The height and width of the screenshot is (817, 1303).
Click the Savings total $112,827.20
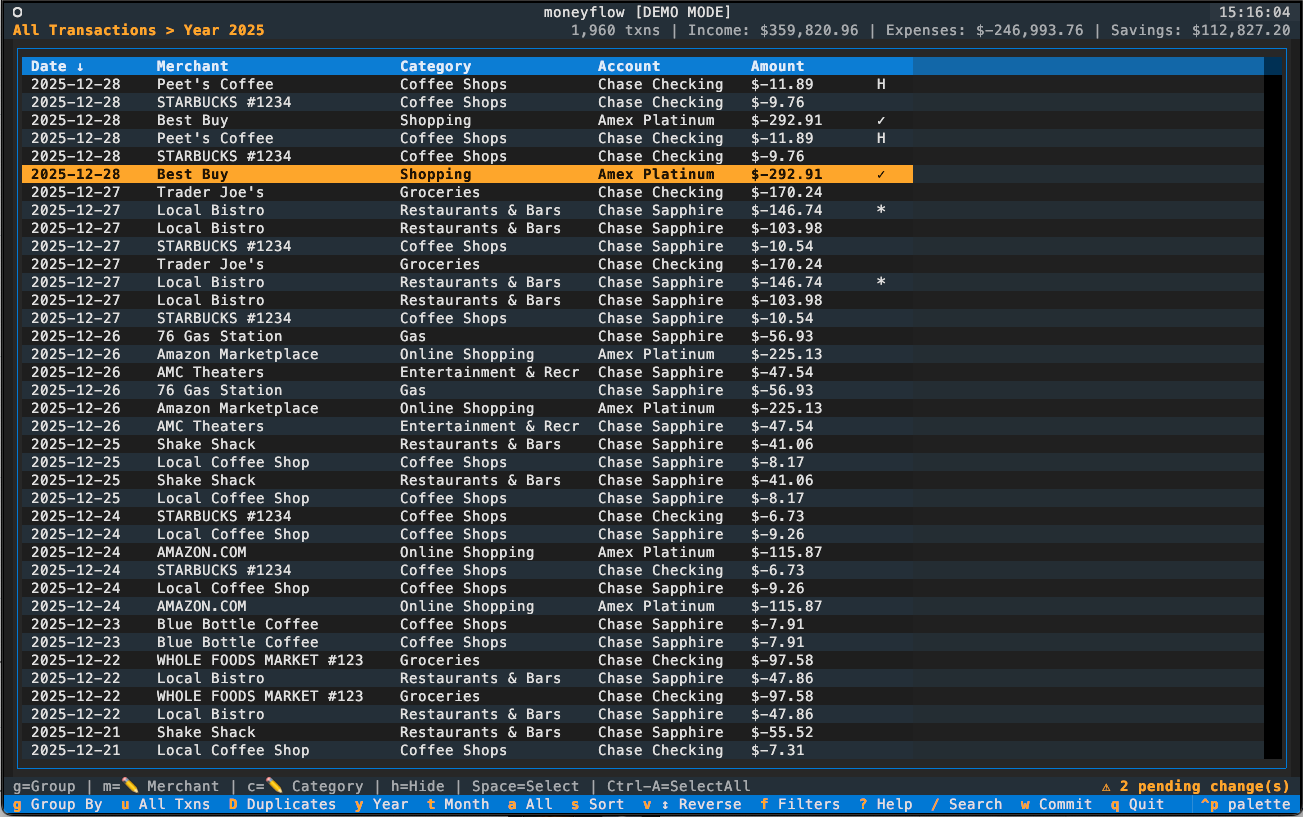pyautogui.click(x=1201, y=30)
